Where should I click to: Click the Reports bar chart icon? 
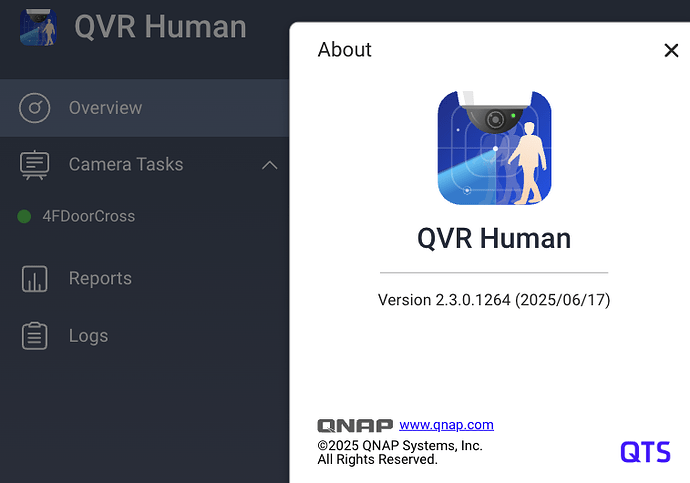34,278
